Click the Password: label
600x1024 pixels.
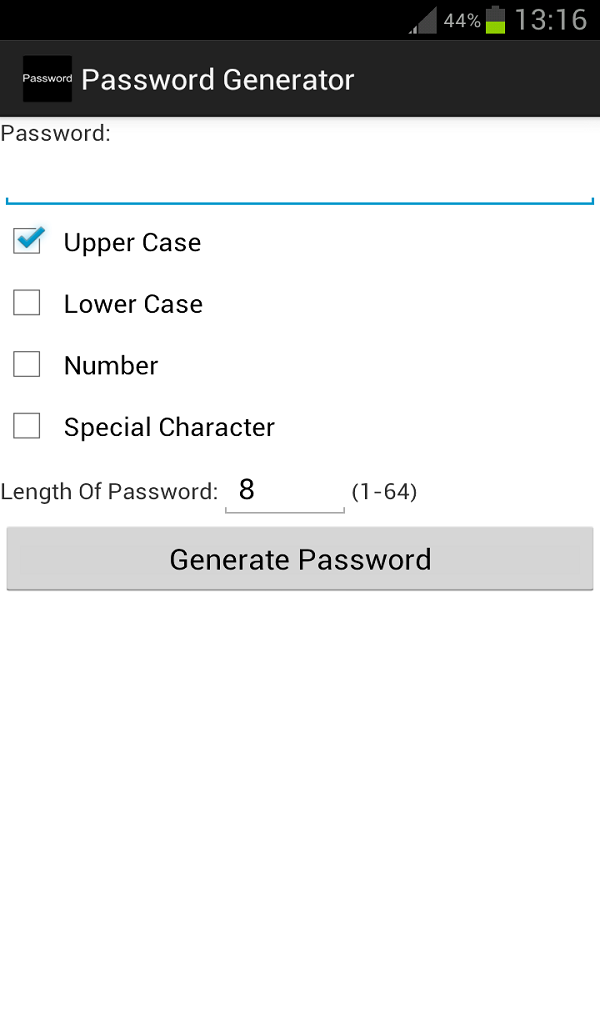coord(57,131)
